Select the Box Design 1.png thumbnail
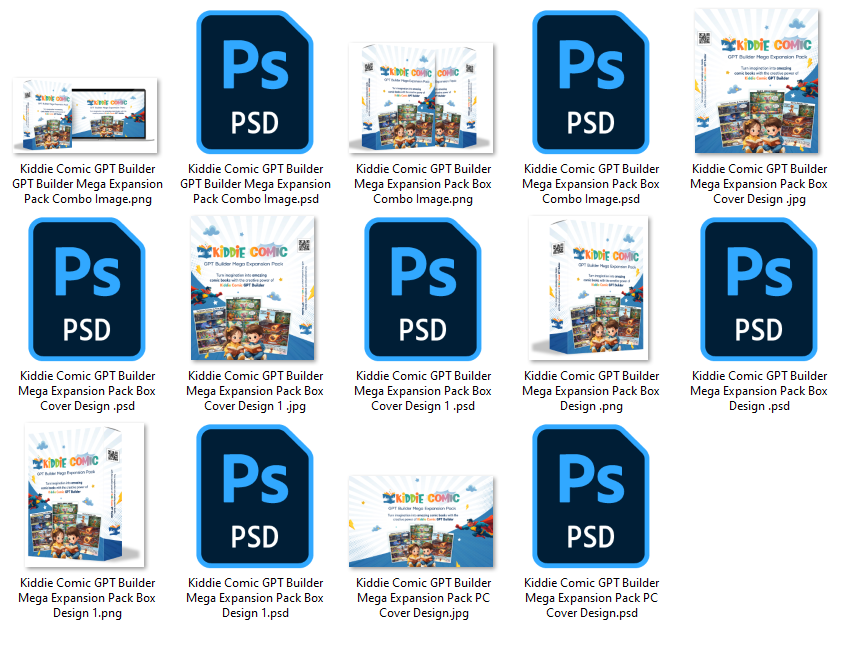The width and height of the screenshot is (842, 650). [x=85, y=495]
